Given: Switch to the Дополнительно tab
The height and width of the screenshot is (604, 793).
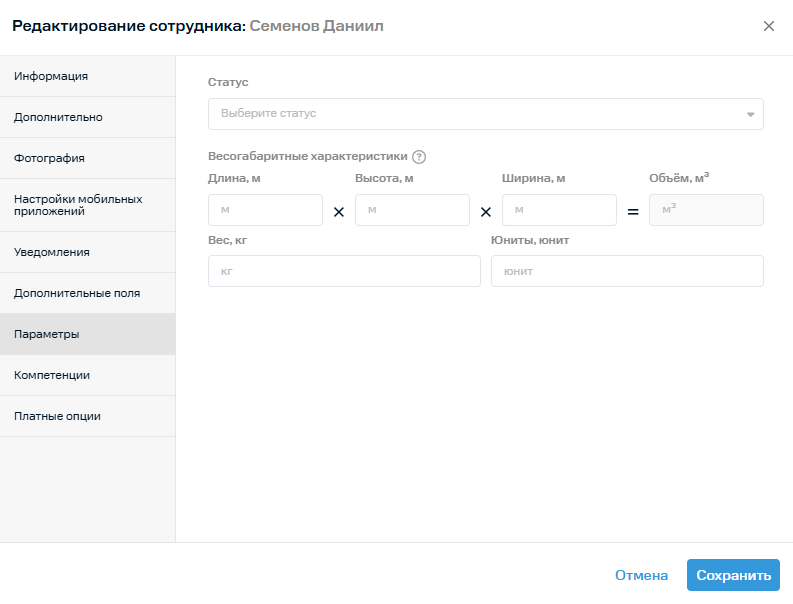Looking at the screenshot, I should (87, 117).
